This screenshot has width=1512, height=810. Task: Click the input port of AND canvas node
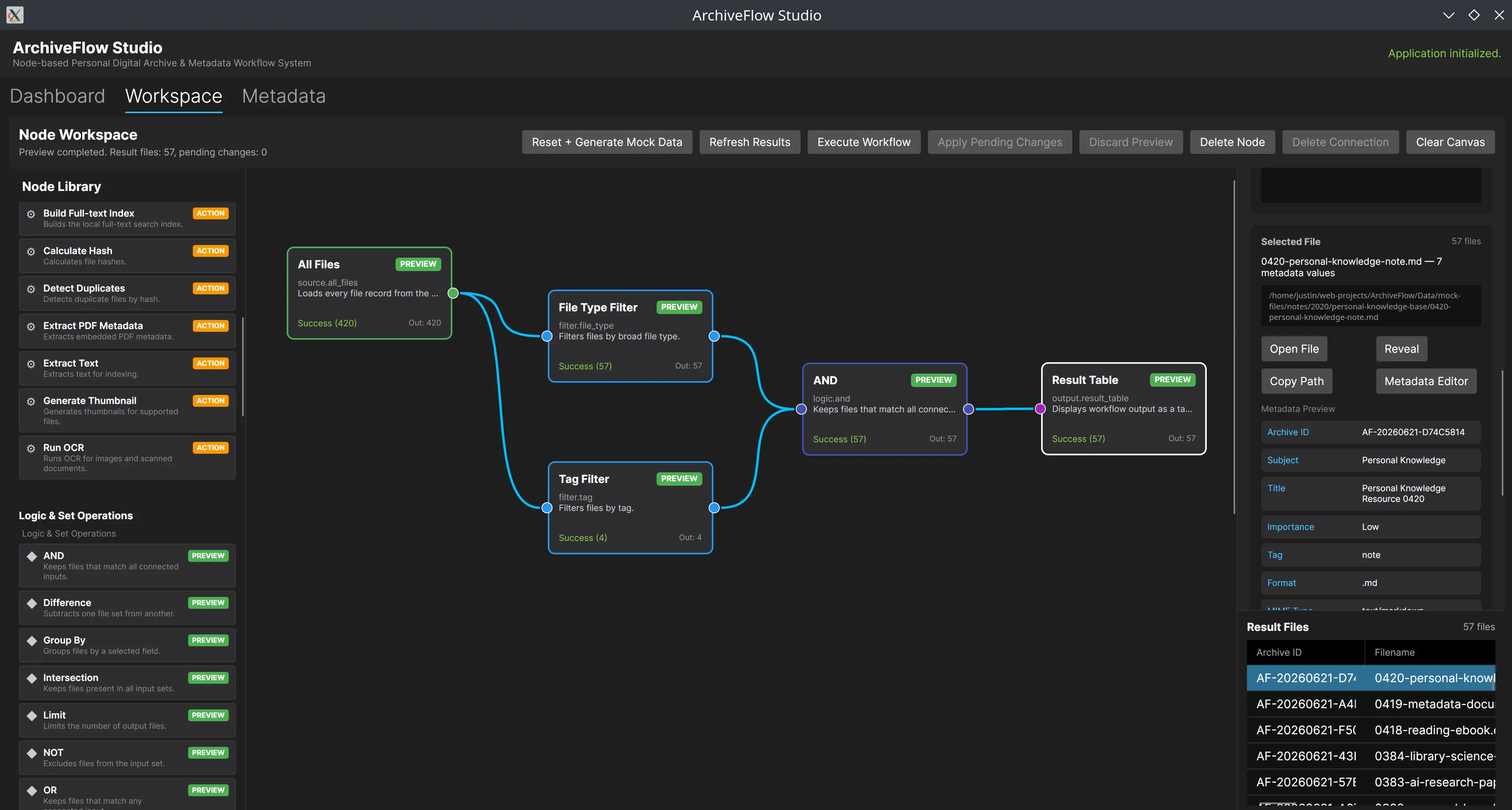pos(801,410)
